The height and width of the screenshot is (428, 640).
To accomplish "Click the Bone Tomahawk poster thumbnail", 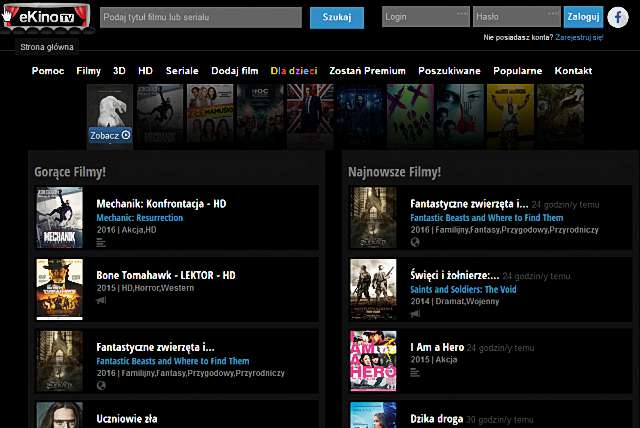I will [60, 289].
